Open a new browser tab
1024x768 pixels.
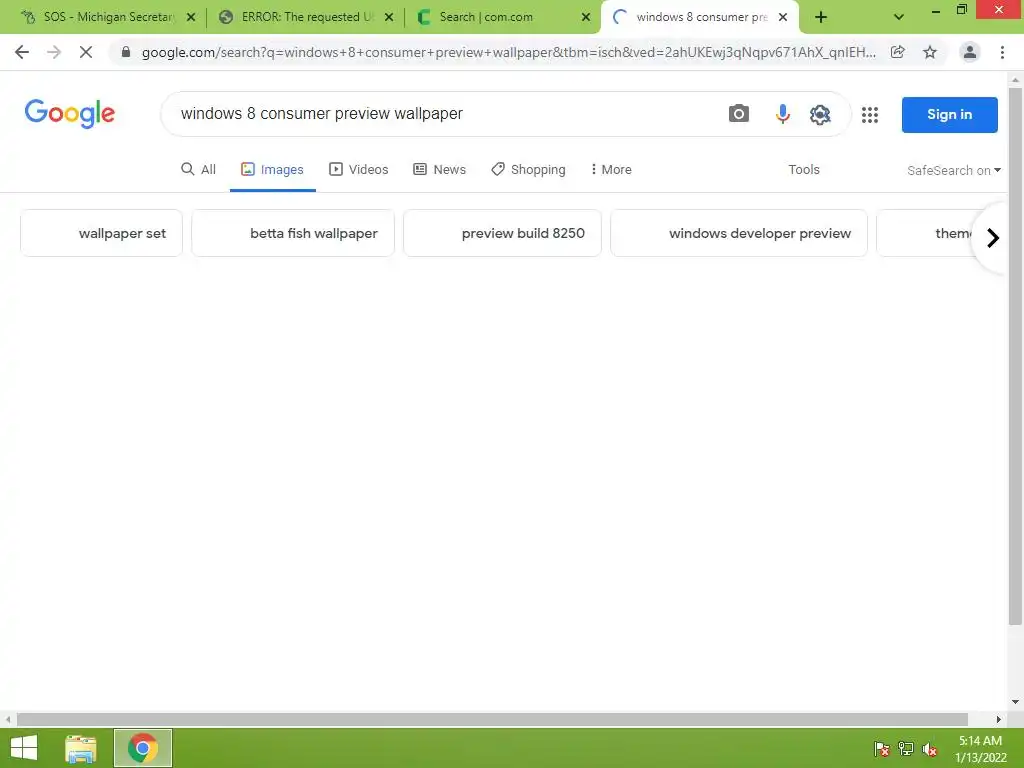tap(821, 17)
